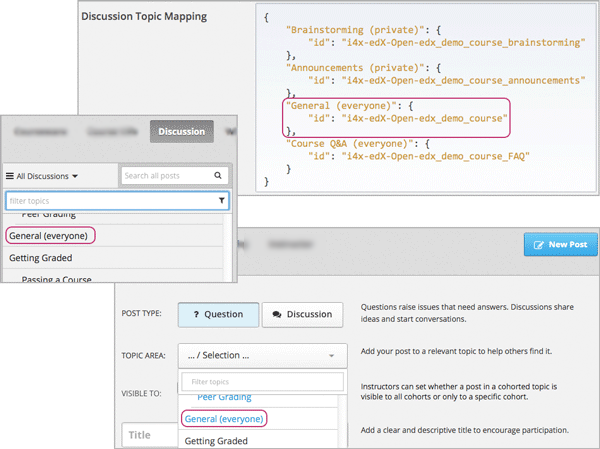Click the search magnifier icon in posts search

218,175
